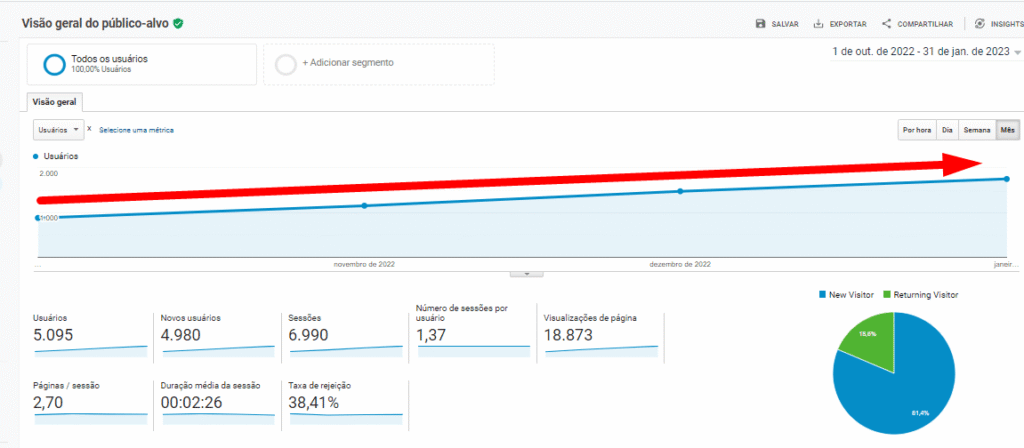
Task: Click the Exportar download icon
Action: point(819,23)
